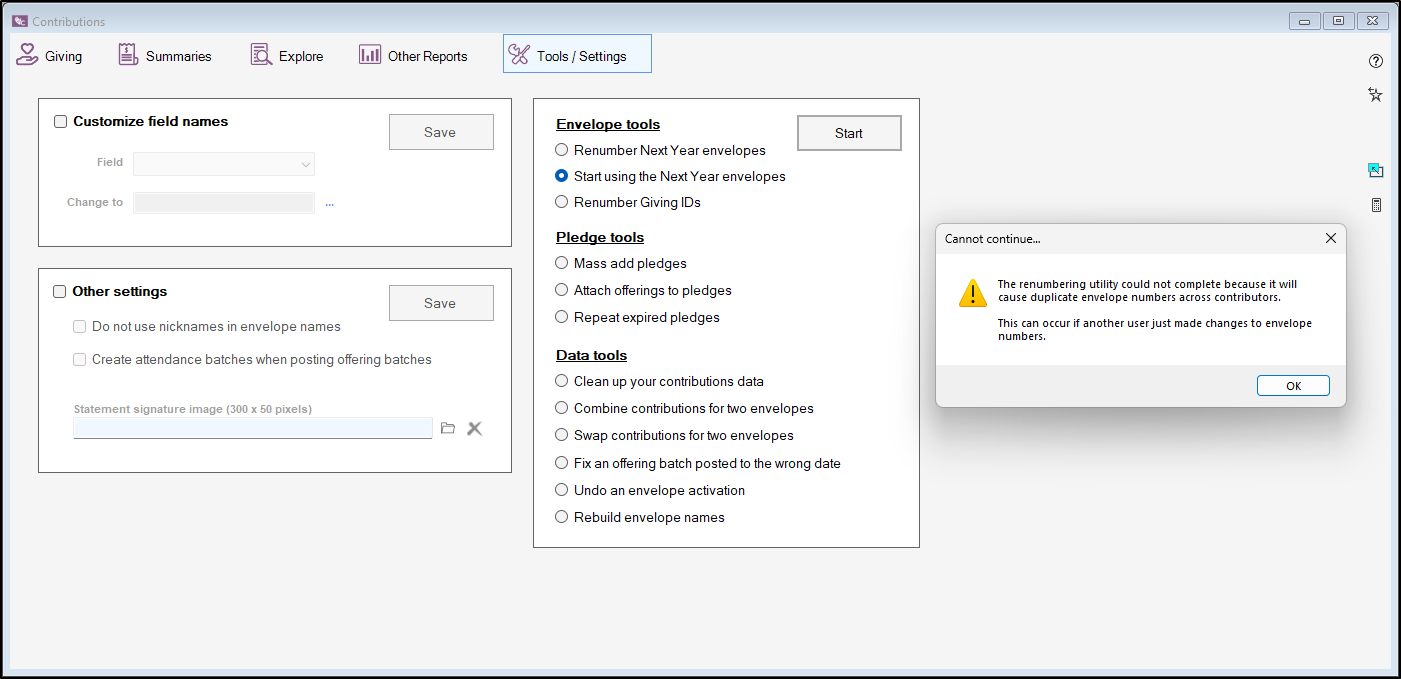Viewport: 1401px width, 679px height.
Task: Open the Giving tab
Action: coord(50,56)
